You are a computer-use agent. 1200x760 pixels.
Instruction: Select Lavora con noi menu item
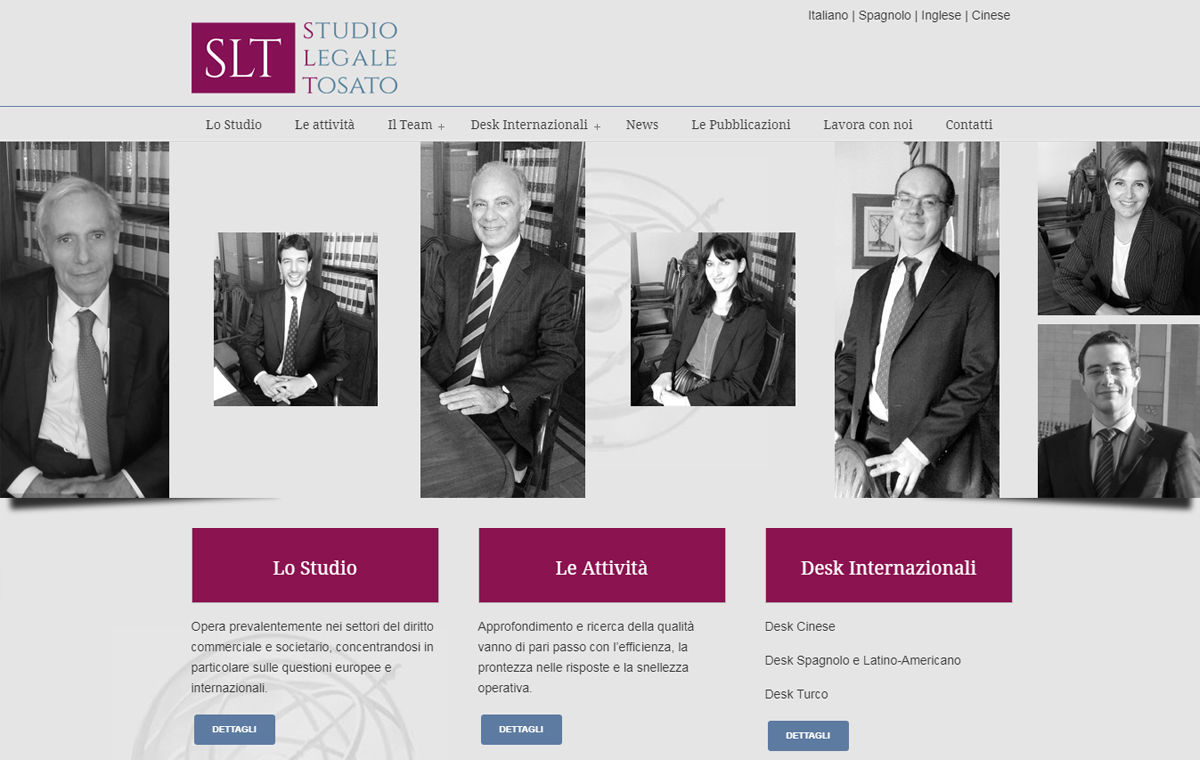868,125
